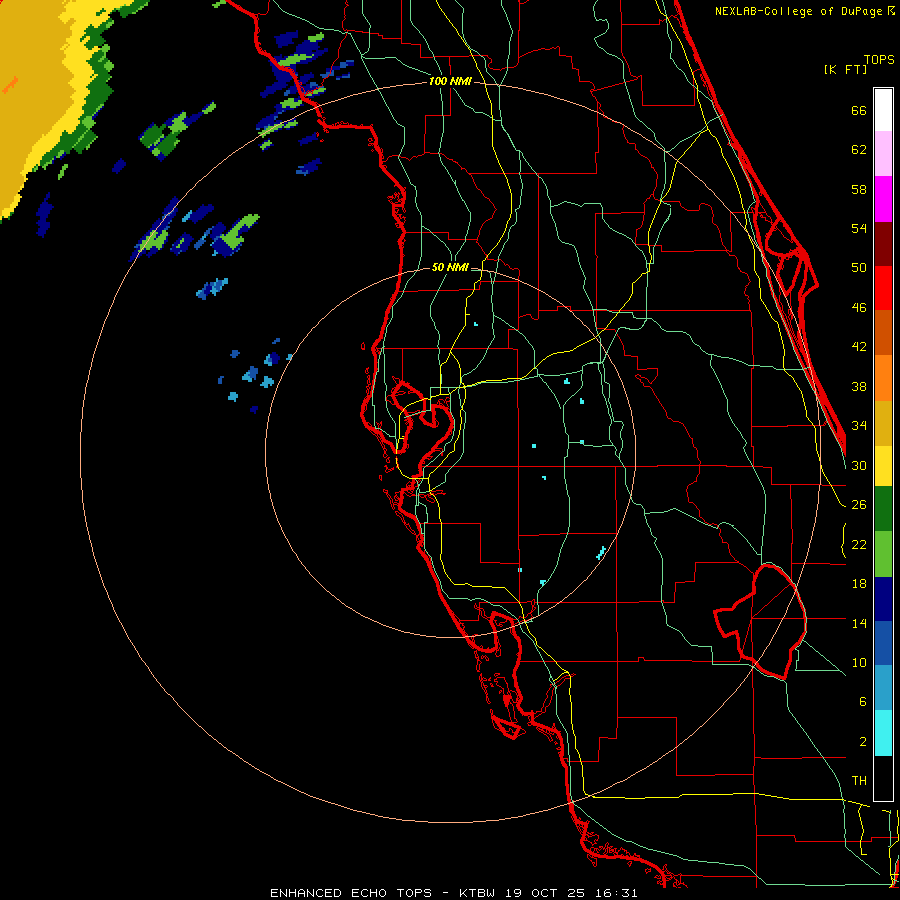The width and height of the screenshot is (900, 900).
Task: Select the dark green 30 color swatch
Action: click(883, 509)
